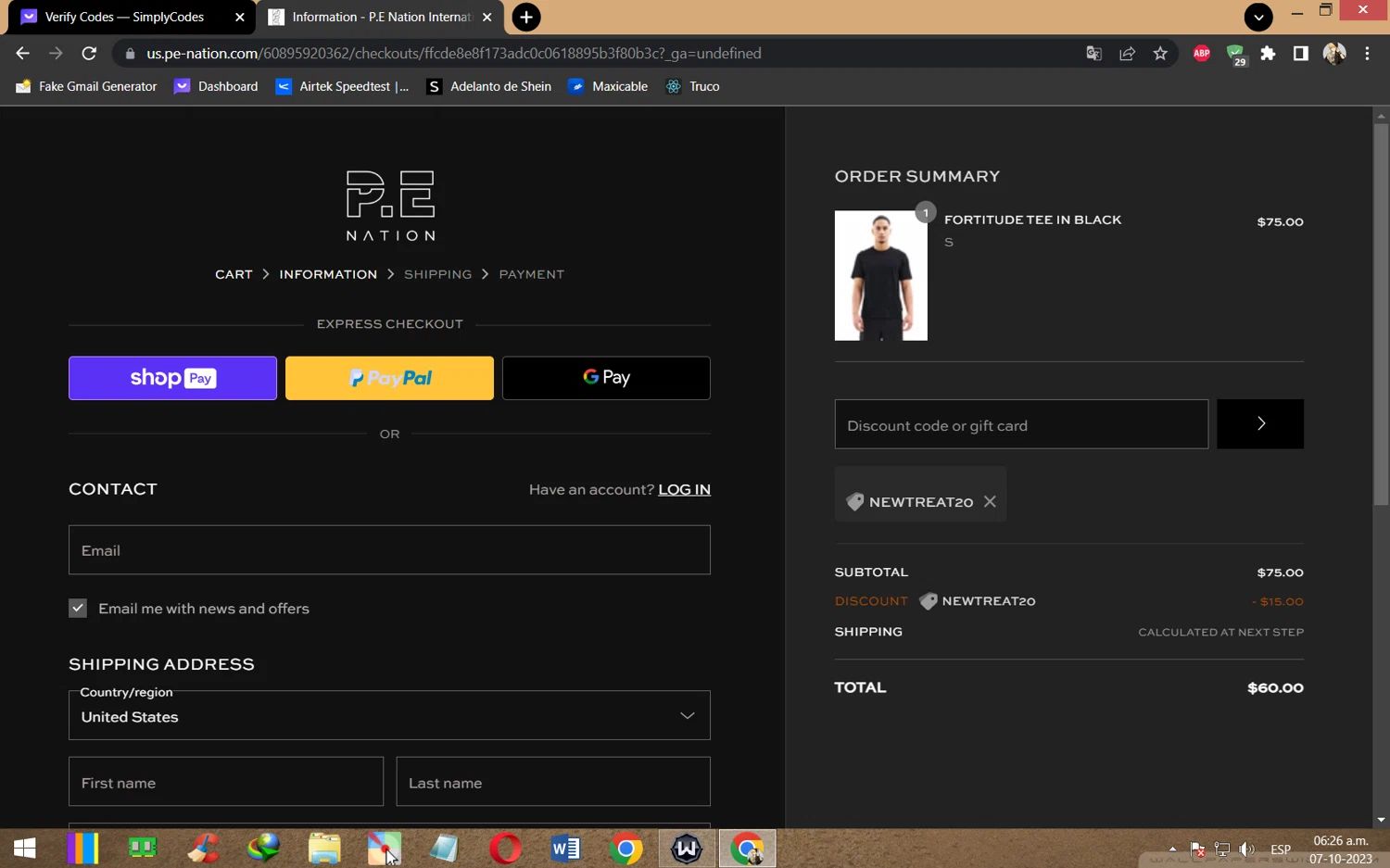This screenshot has width=1390, height=868.
Task: Show hidden system tray icons
Action: pos(1172,849)
